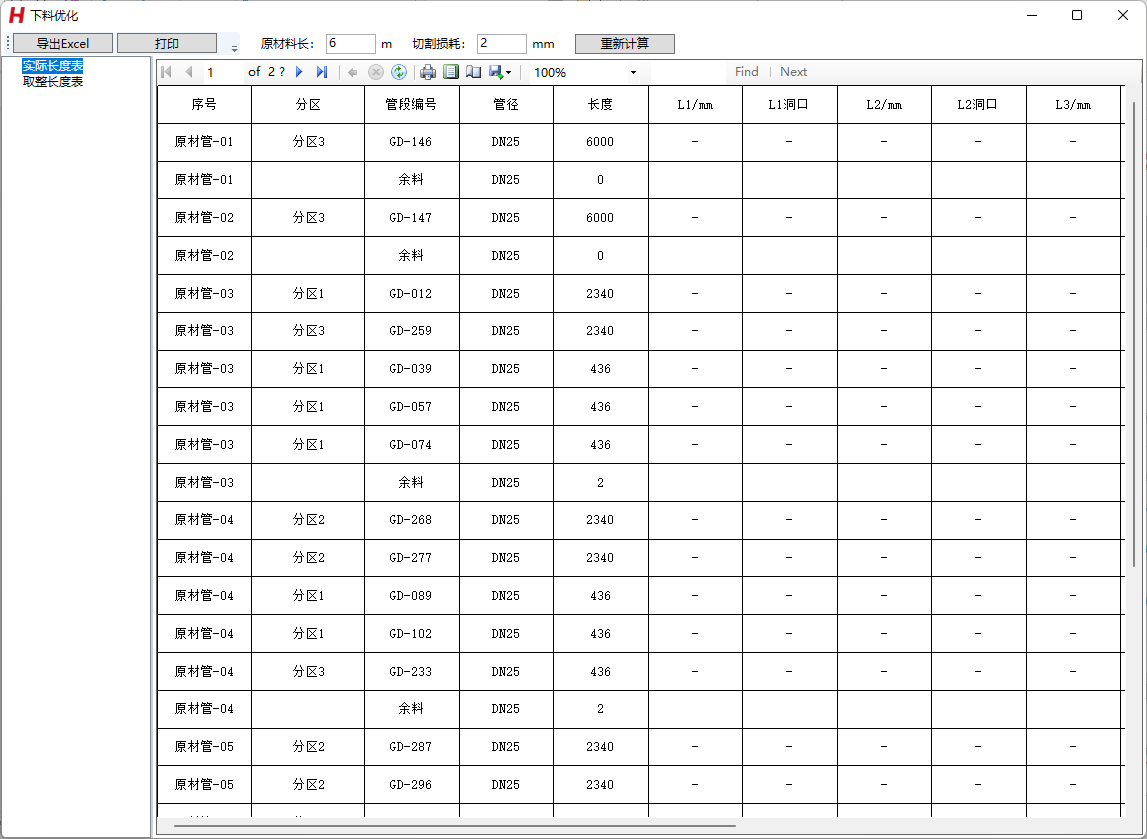
Task: Click the refresh report icon
Action: point(399,72)
